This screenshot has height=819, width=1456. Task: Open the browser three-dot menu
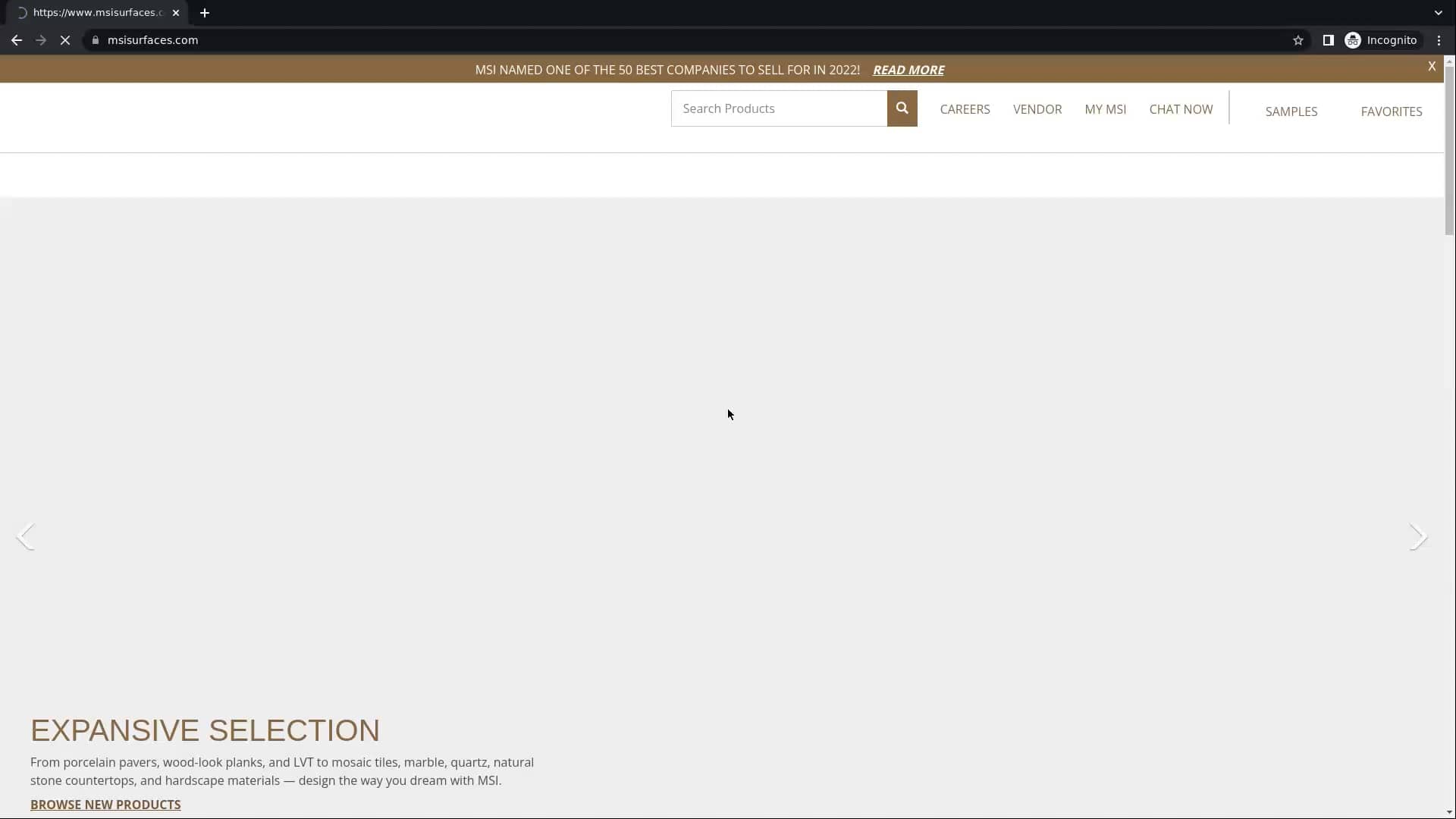coord(1439,40)
